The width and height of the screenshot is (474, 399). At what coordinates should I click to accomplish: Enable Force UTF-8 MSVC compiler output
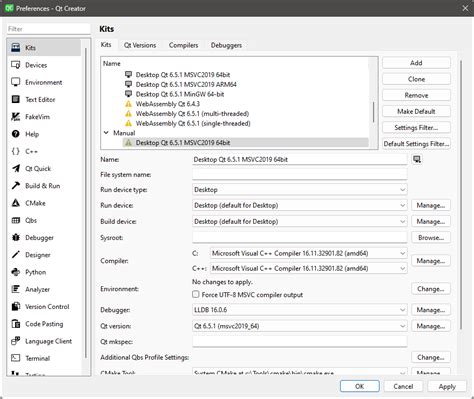point(196,294)
